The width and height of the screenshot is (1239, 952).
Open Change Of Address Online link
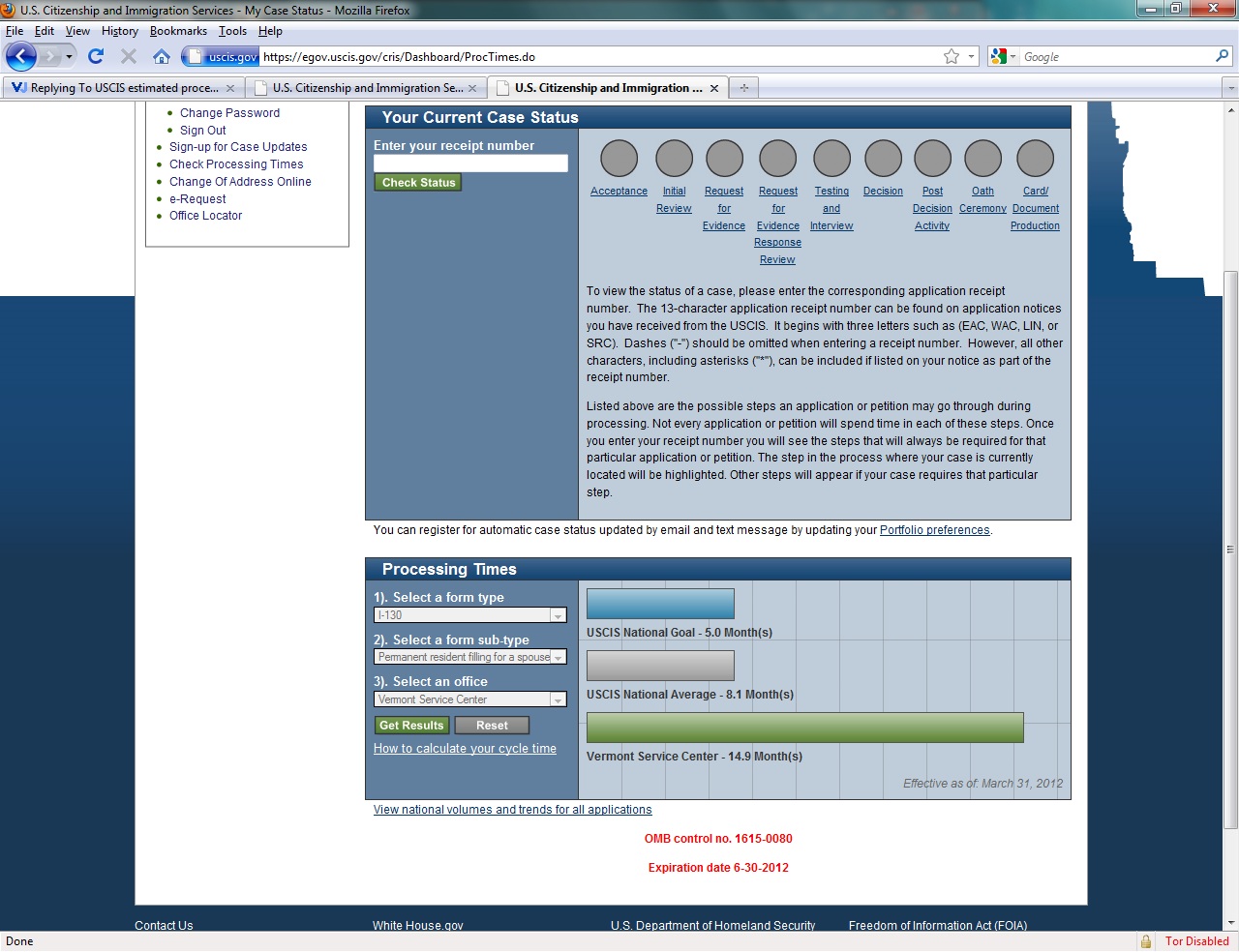pos(240,182)
